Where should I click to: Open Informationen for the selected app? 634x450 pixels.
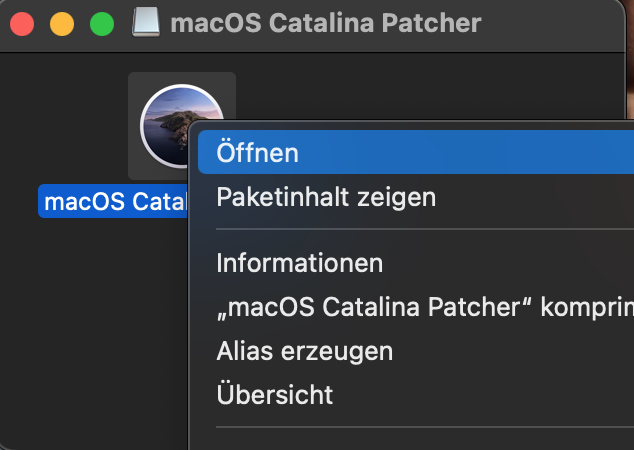(300, 263)
